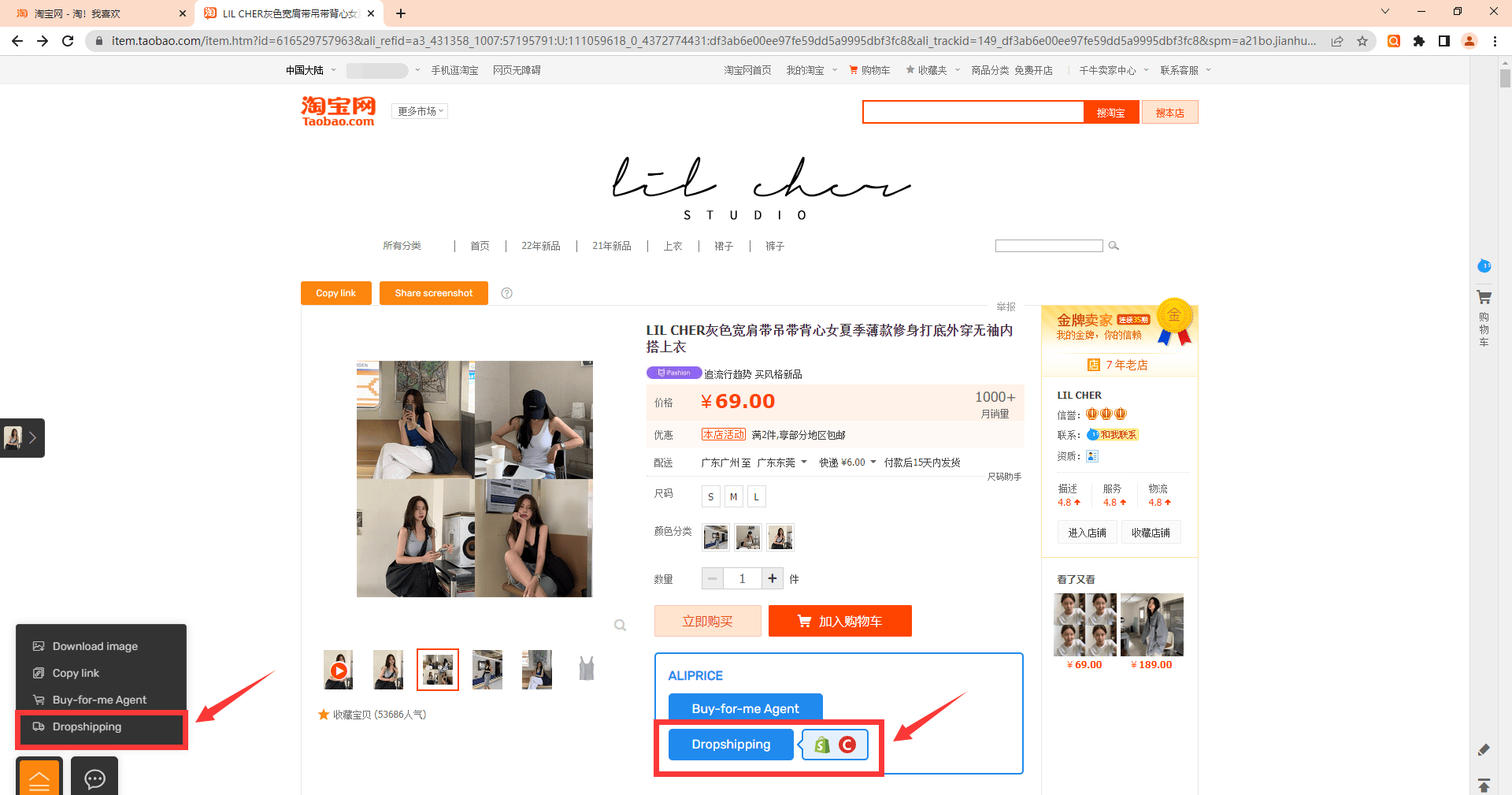Image resolution: width=1512 pixels, height=795 pixels.
Task: Open the 快递 ¥6.00 shipping dropdown
Action: tap(847, 463)
